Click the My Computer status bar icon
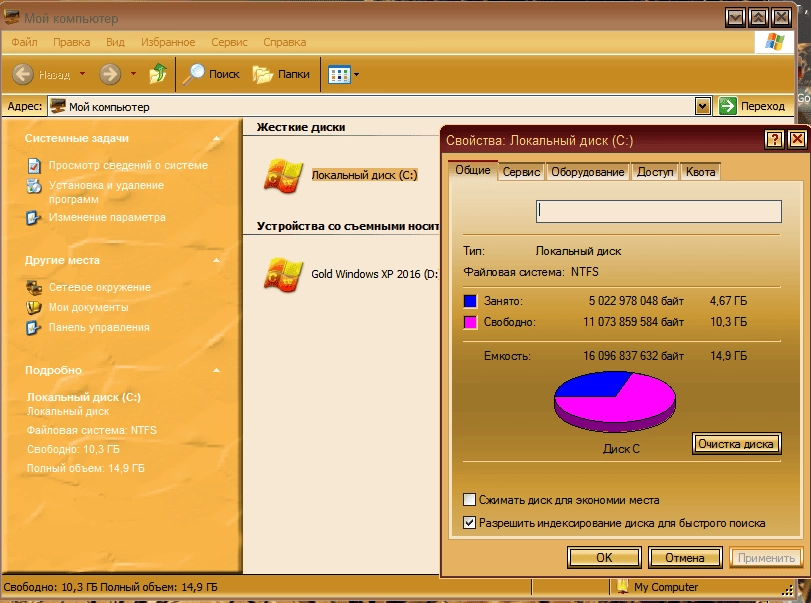The height and width of the screenshot is (603, 811). (622, 587)
